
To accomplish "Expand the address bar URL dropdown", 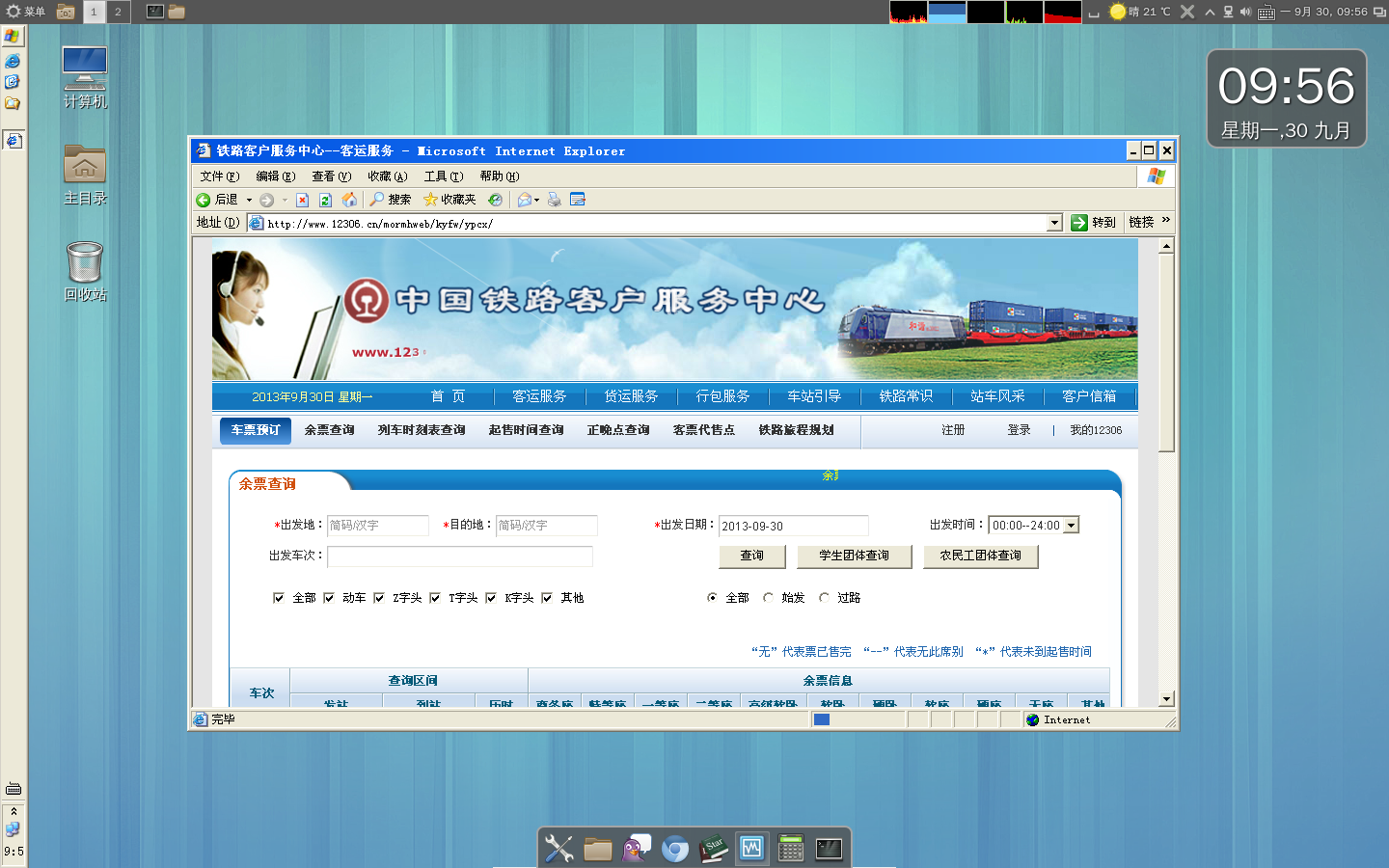I will click(x=1054, y=223).
